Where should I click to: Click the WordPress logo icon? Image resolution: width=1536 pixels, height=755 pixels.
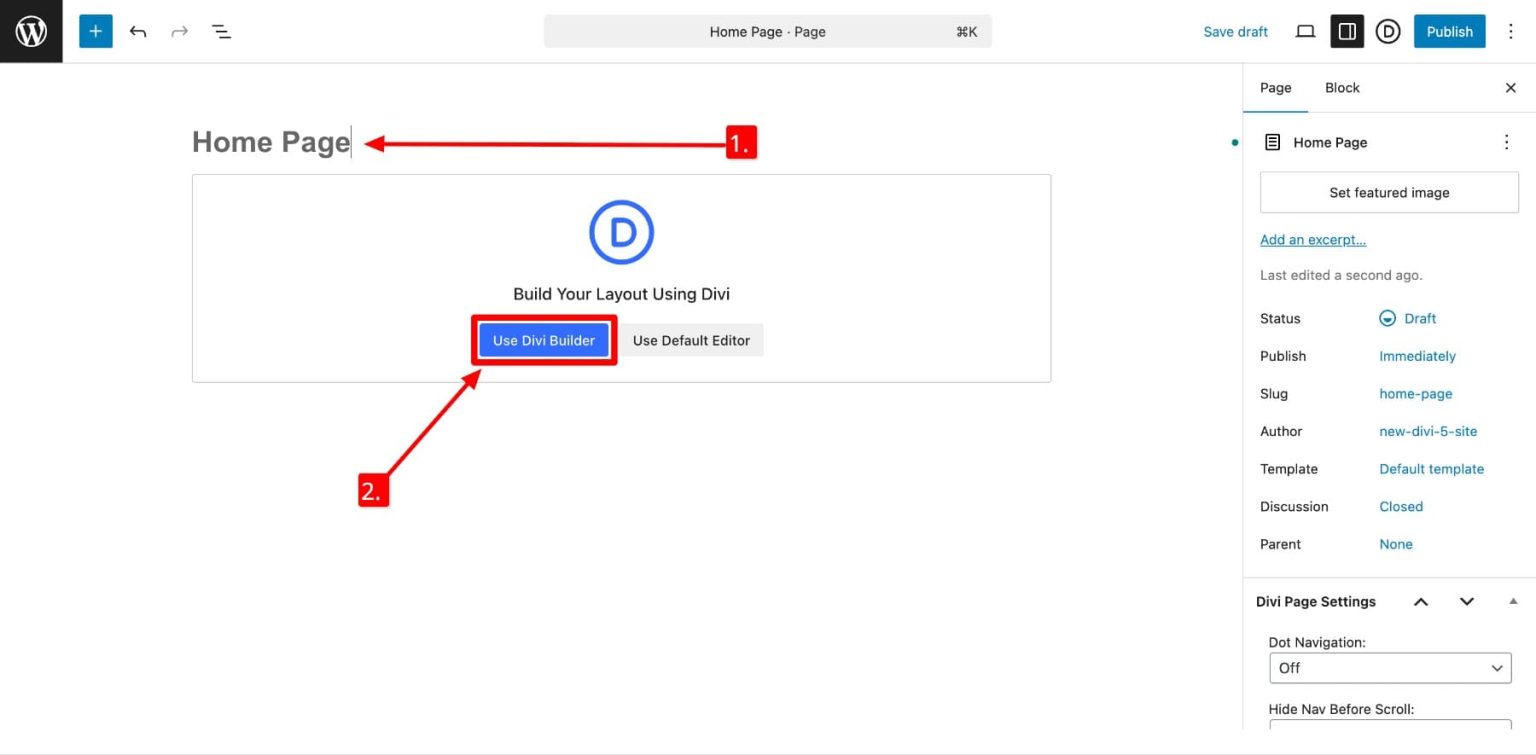[x=31, y=31]
